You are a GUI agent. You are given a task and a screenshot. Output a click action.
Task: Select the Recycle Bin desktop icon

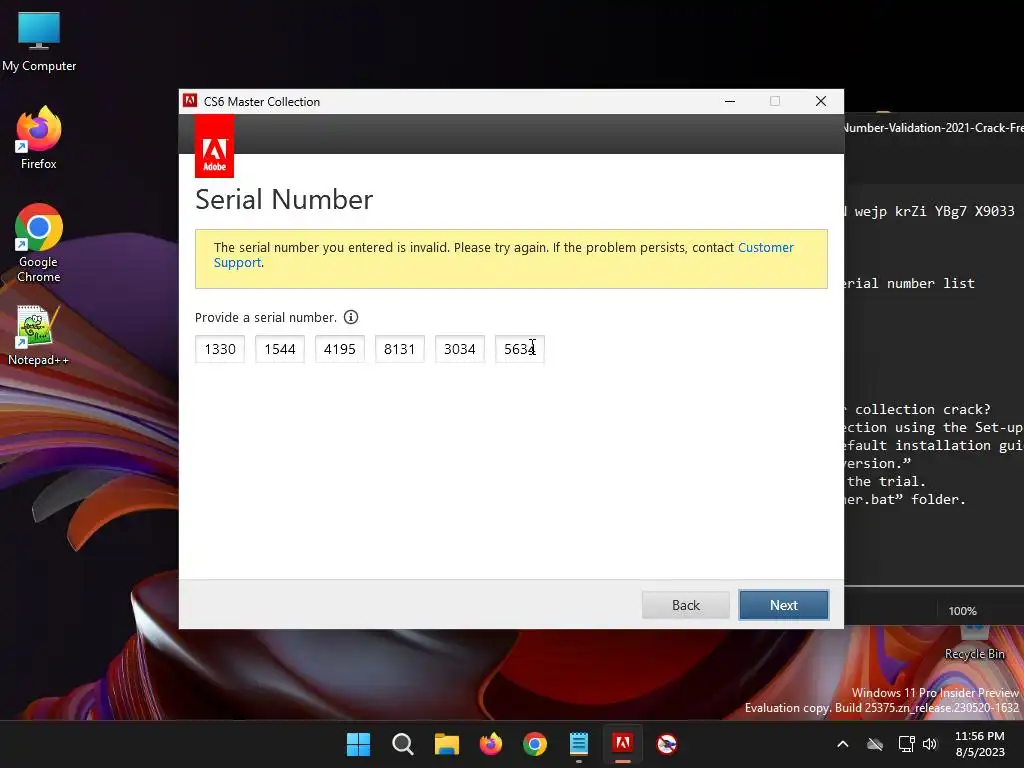974,643
